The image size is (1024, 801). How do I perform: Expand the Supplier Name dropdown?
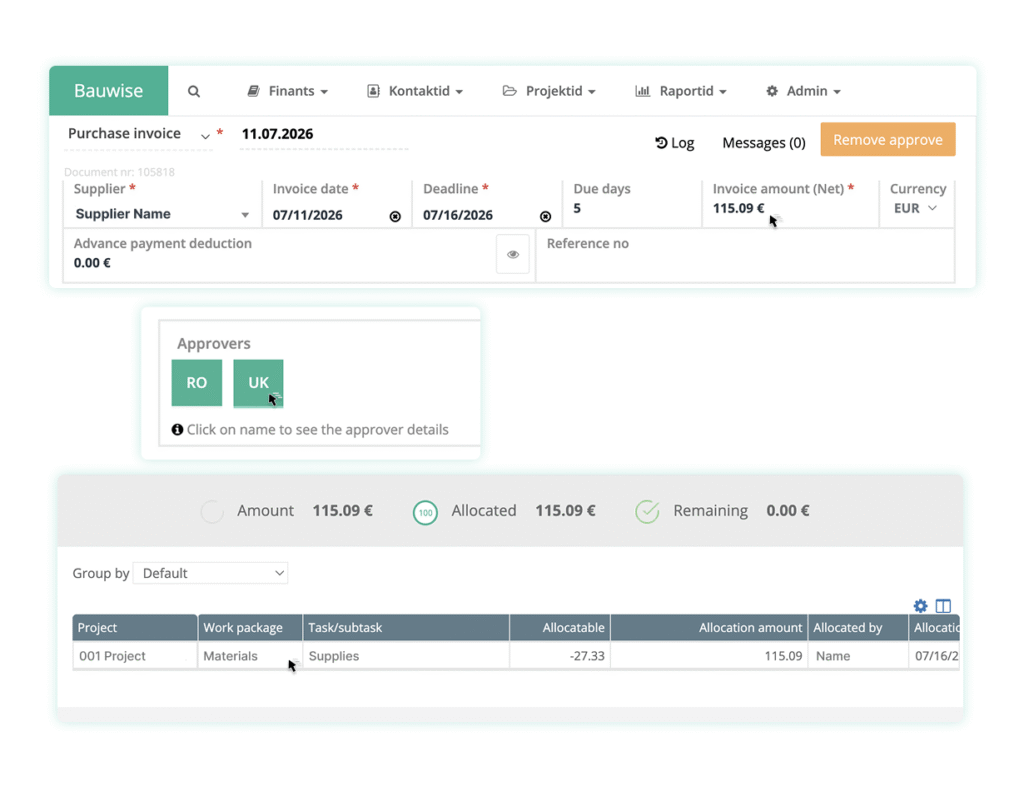[243, 214]
